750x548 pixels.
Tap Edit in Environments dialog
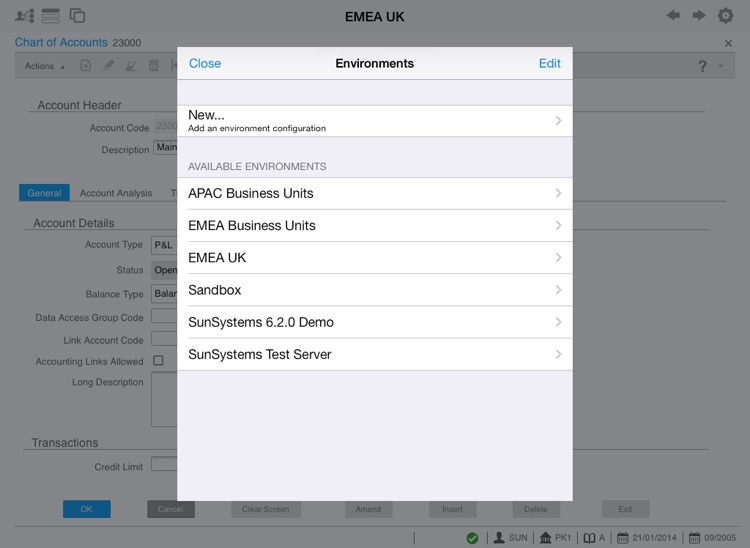pos(550,64)
